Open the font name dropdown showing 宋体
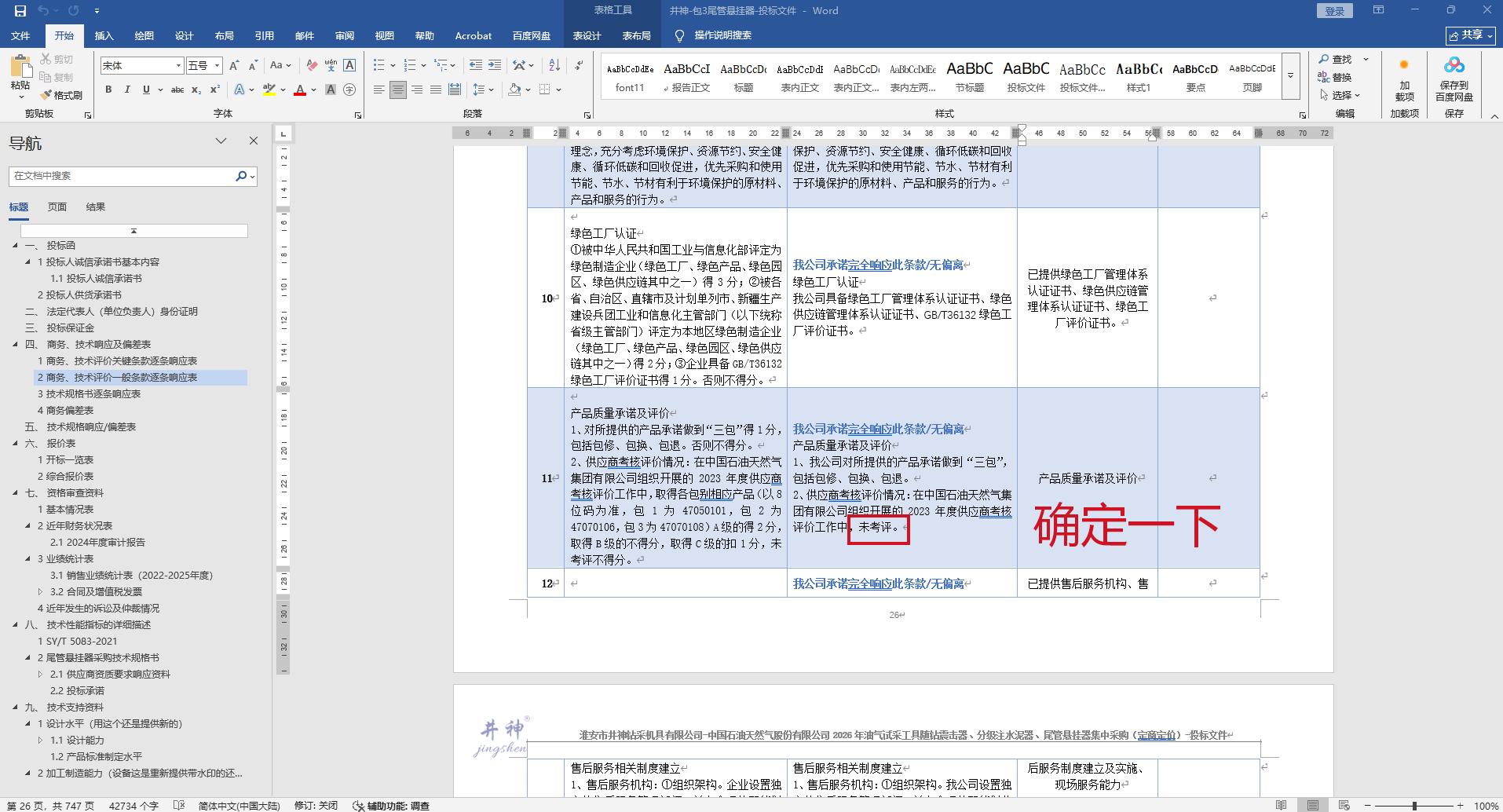This screenshot has height=812, width=1503. coord(179,66)
